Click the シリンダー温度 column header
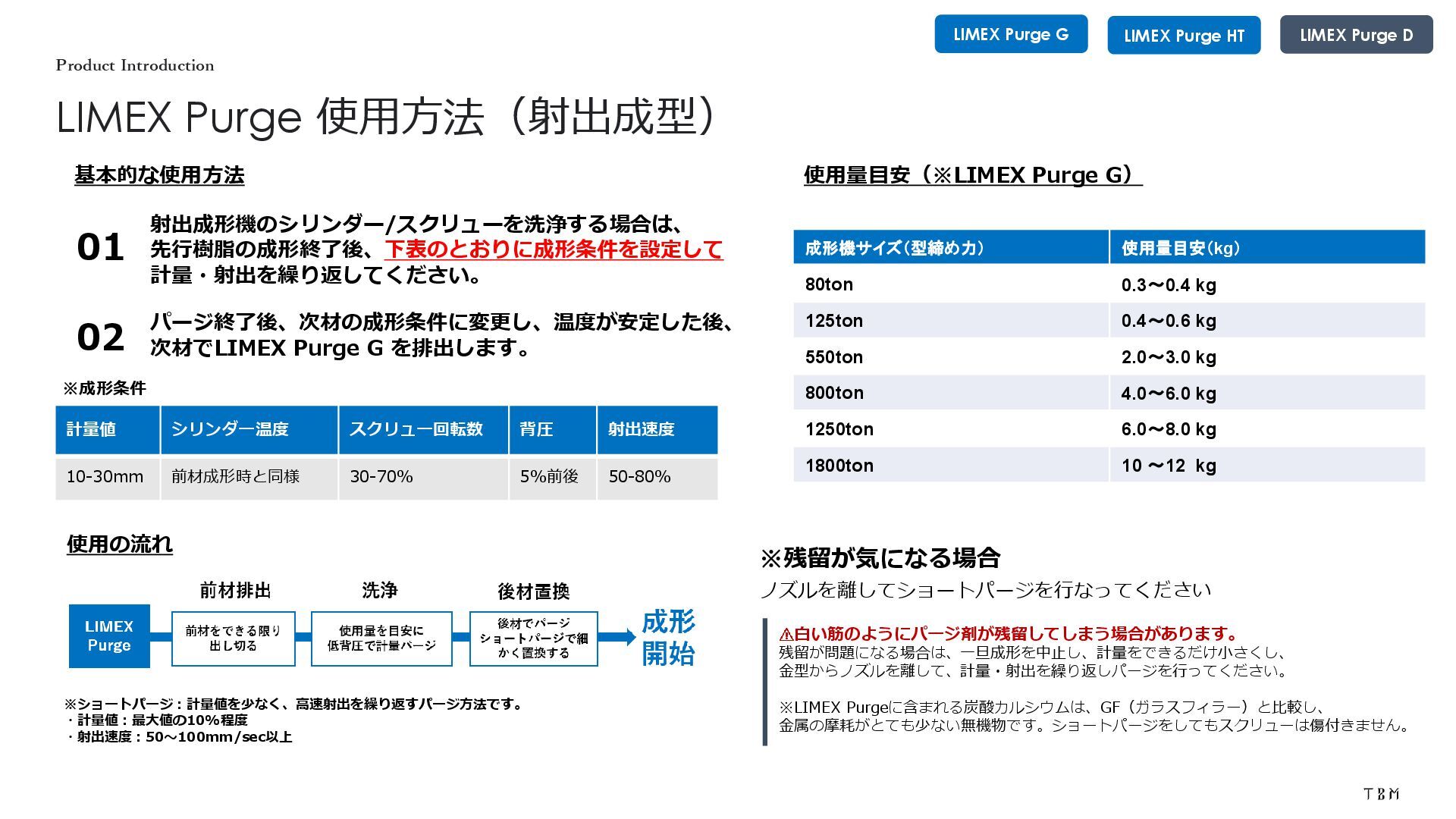This screenshot has height=819, width=1456. (x=249, y=430)
